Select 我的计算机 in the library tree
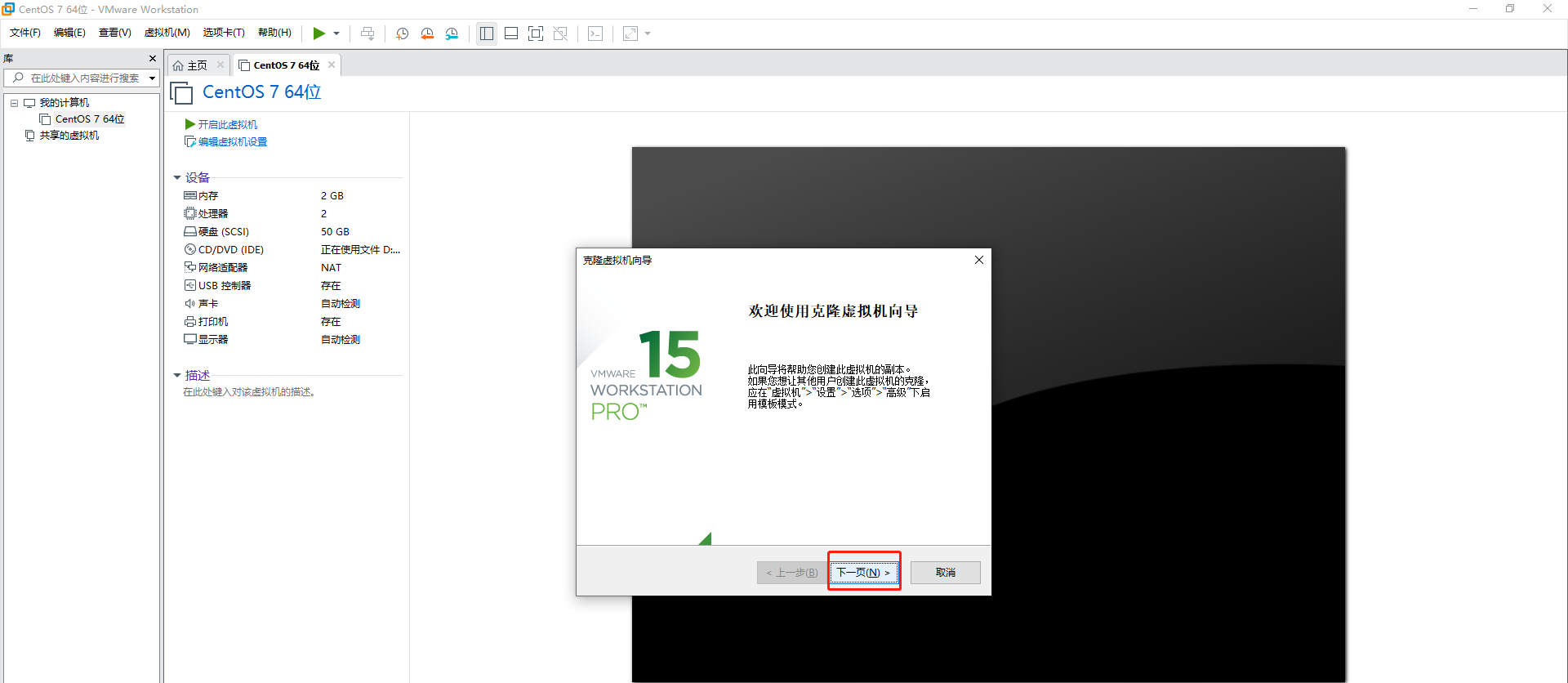The width and height of the screenshot is (1568, 683). (65, 103)
